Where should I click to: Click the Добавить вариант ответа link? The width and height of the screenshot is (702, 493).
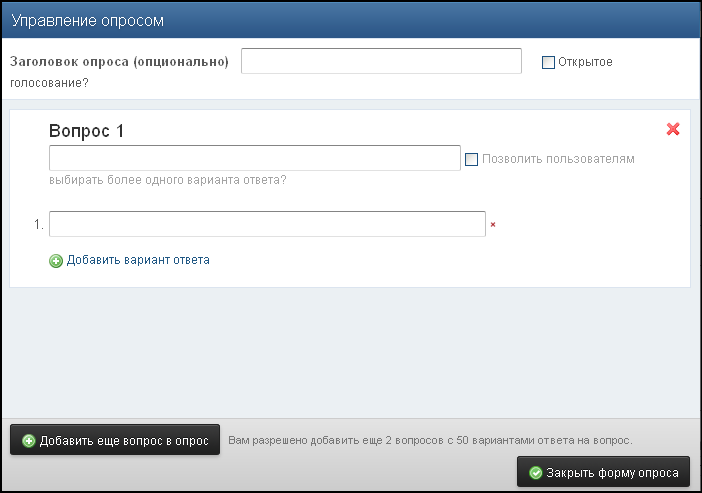[x=138, y=260]
